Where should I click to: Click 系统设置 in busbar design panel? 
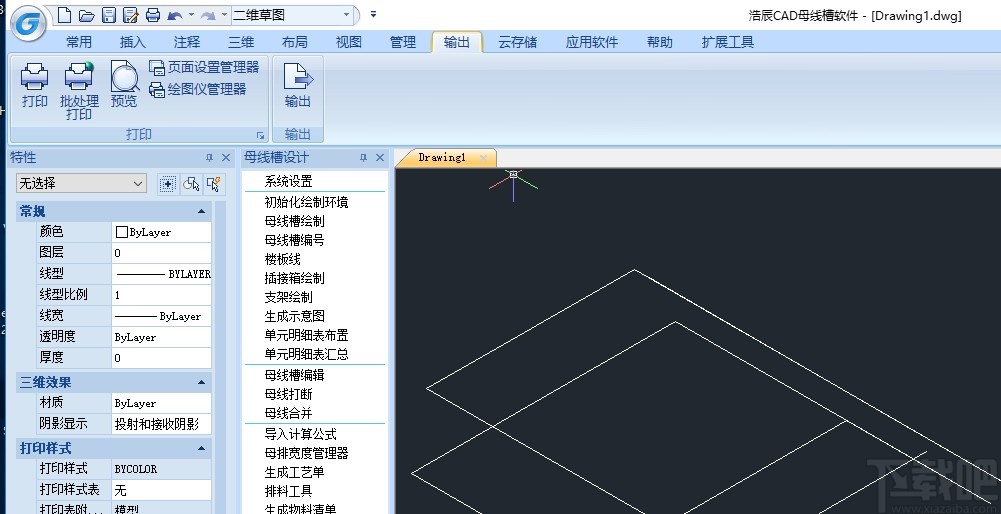click(x=289, y=181)
